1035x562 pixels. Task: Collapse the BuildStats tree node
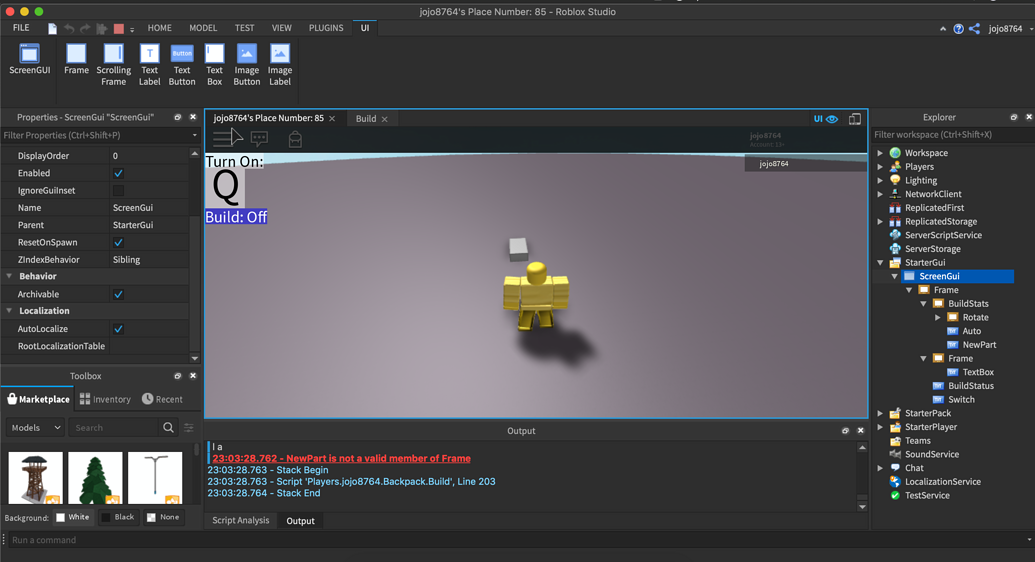(x=923, y=304)
